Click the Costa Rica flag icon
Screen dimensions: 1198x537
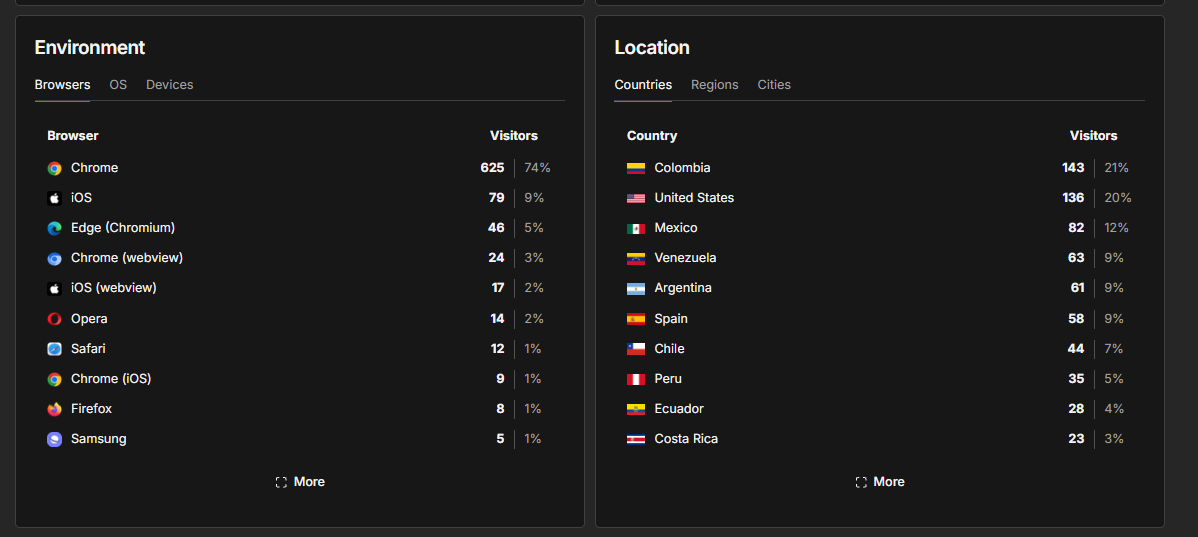click(x=636, y=439)
